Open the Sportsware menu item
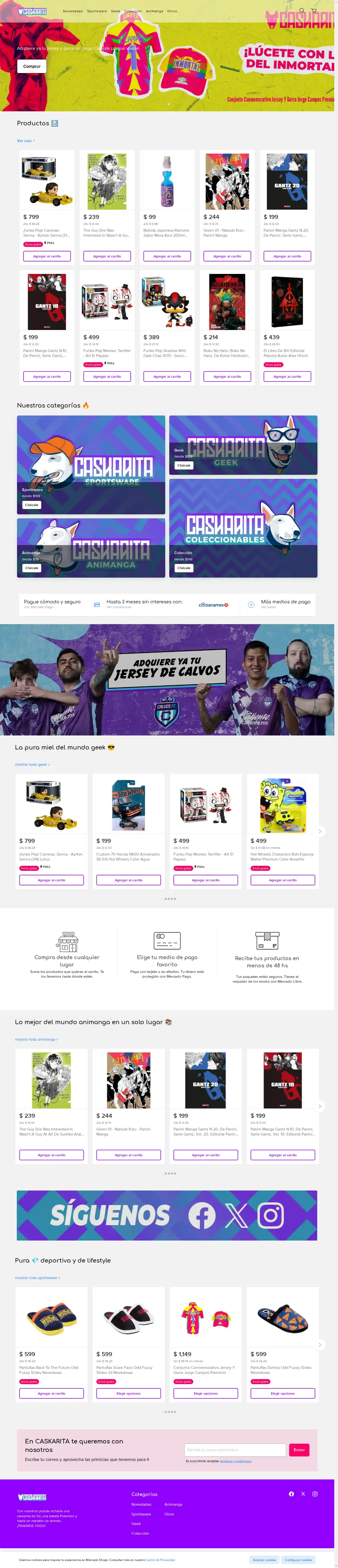The image size is (338, 1568). click(97, 11)
